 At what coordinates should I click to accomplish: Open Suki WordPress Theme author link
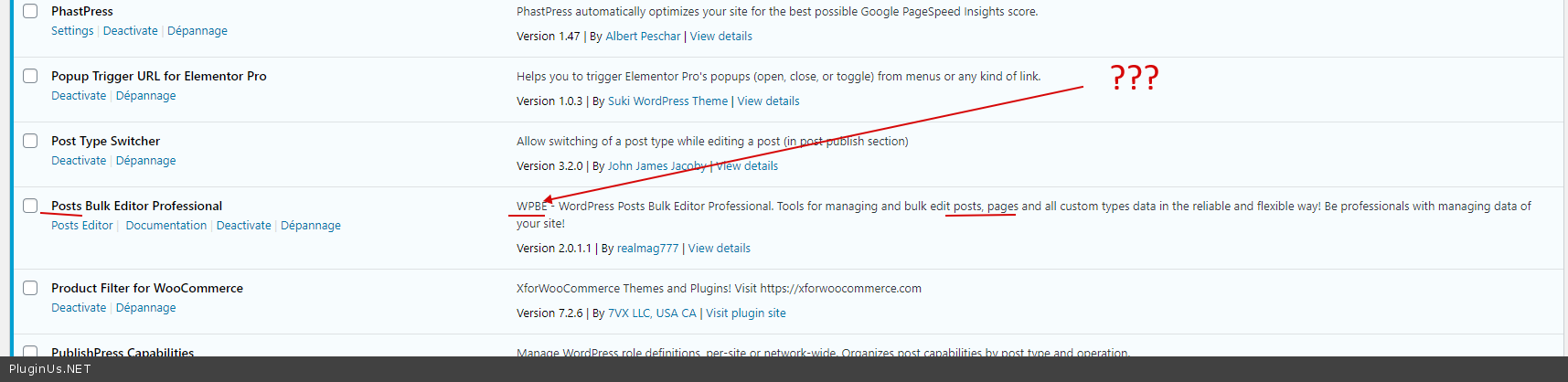coord(667,101)
